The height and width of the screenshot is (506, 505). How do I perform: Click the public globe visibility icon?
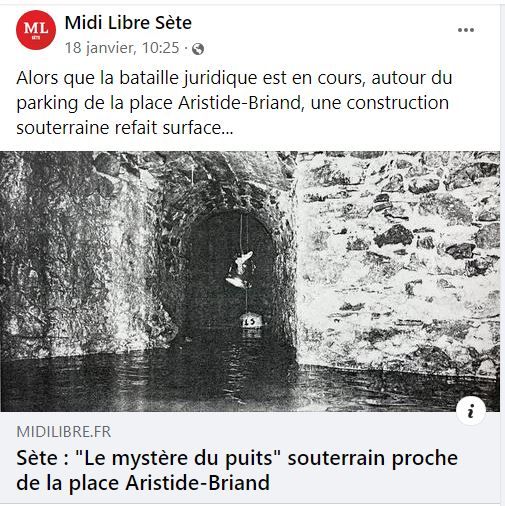click(198, 49)
